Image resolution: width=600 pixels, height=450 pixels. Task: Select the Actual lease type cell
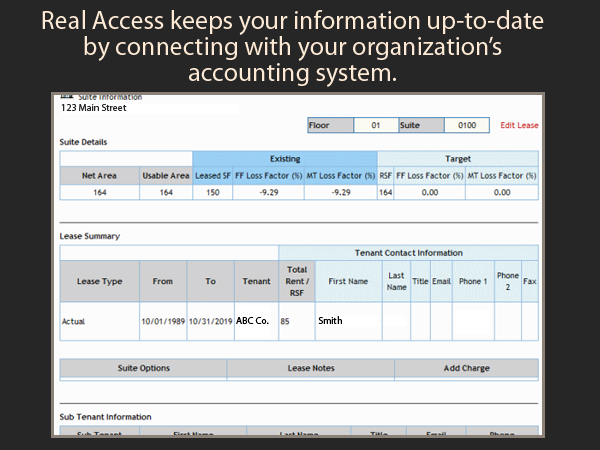(99, 321)
